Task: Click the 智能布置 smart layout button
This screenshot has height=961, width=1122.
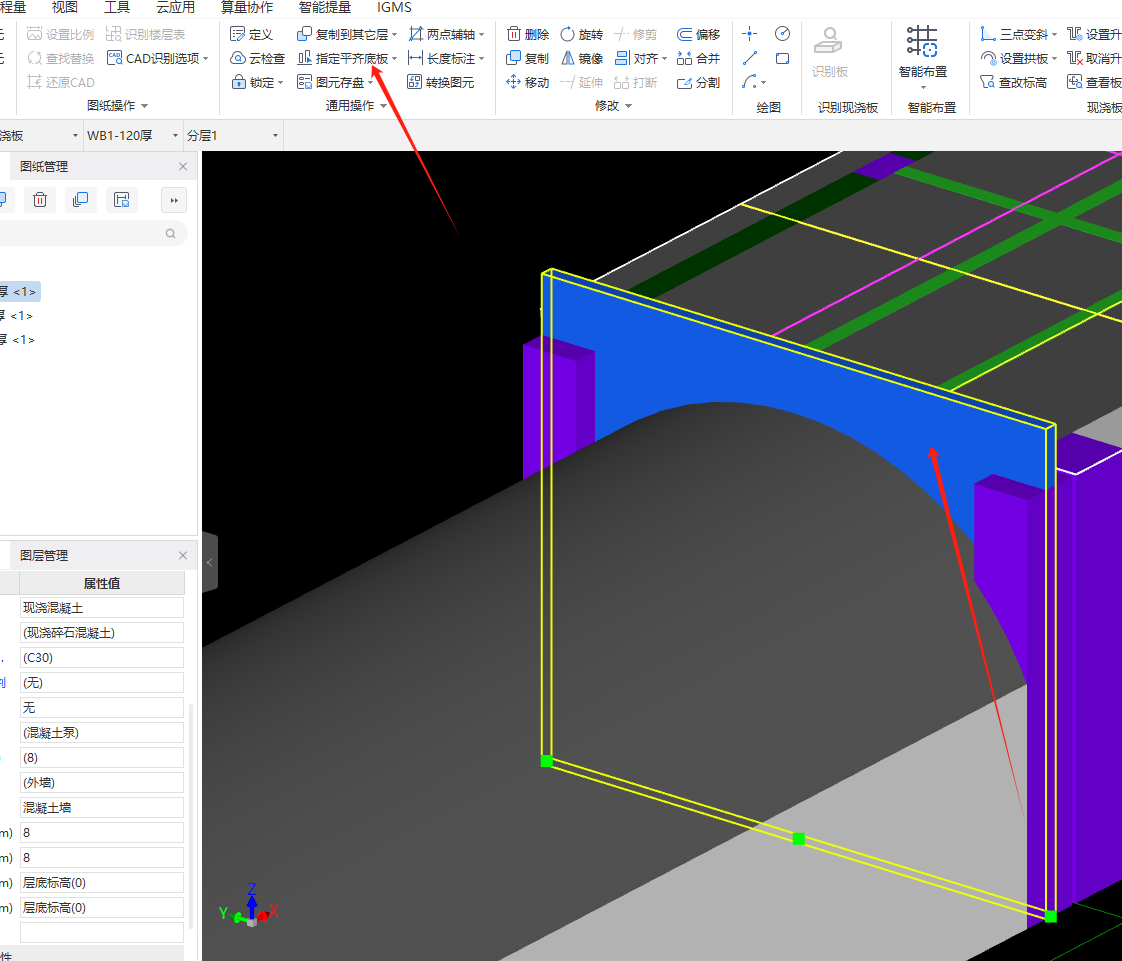Action: pos(922,52)
